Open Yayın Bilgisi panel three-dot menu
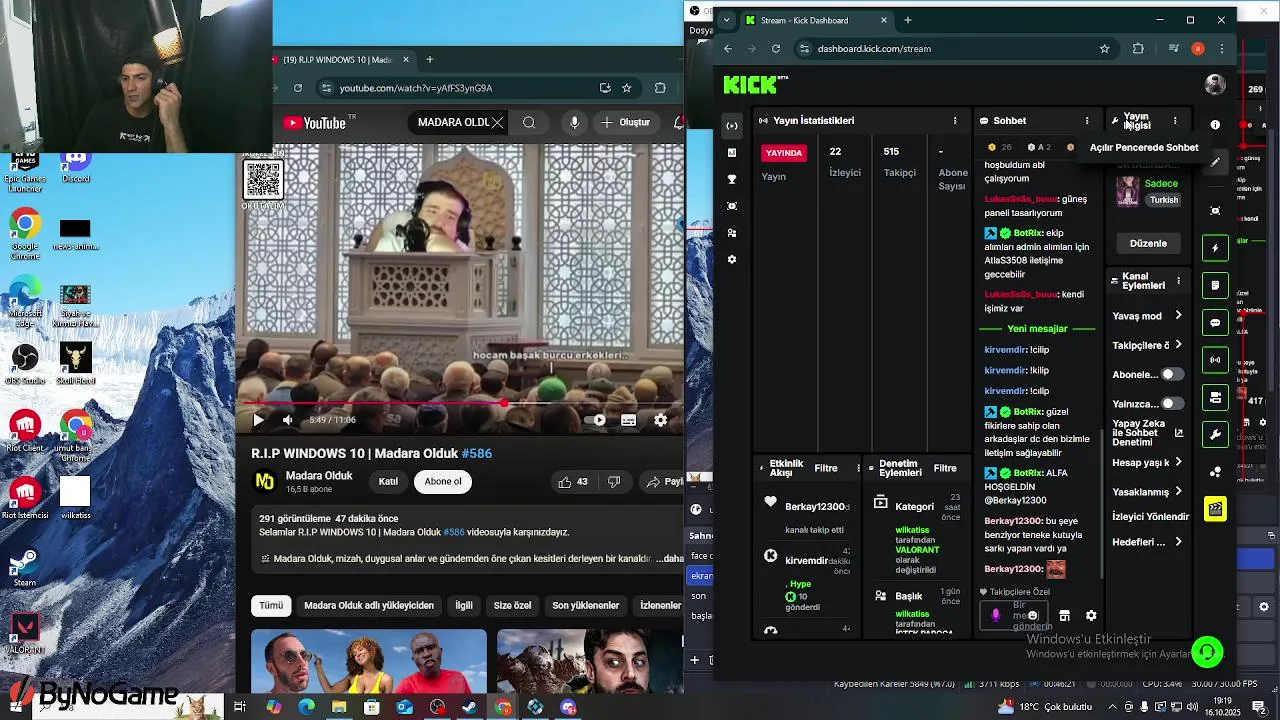This screenshot has height=720, width=1280. 1175,121
